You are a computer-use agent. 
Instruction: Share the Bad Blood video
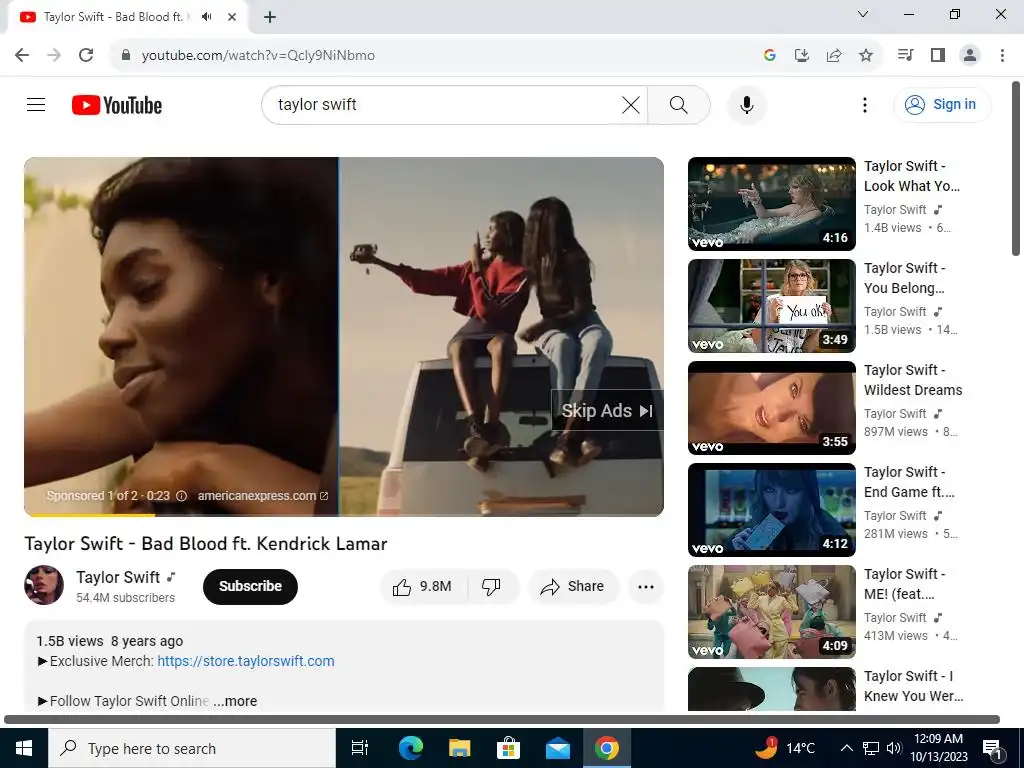pos(573,586)
